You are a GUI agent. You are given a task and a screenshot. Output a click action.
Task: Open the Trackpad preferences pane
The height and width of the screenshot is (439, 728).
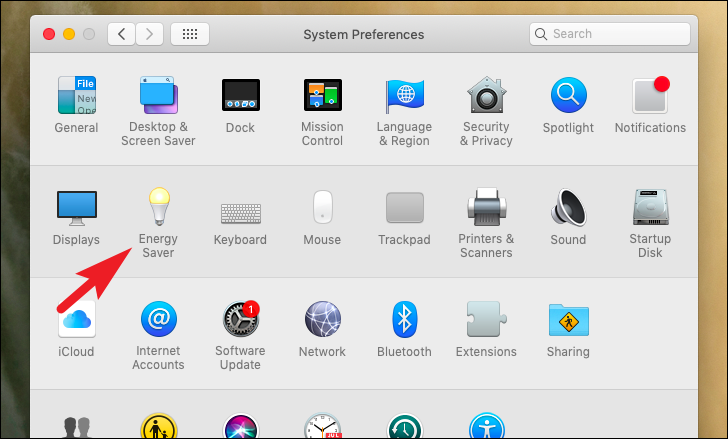[x=404, y=207]
